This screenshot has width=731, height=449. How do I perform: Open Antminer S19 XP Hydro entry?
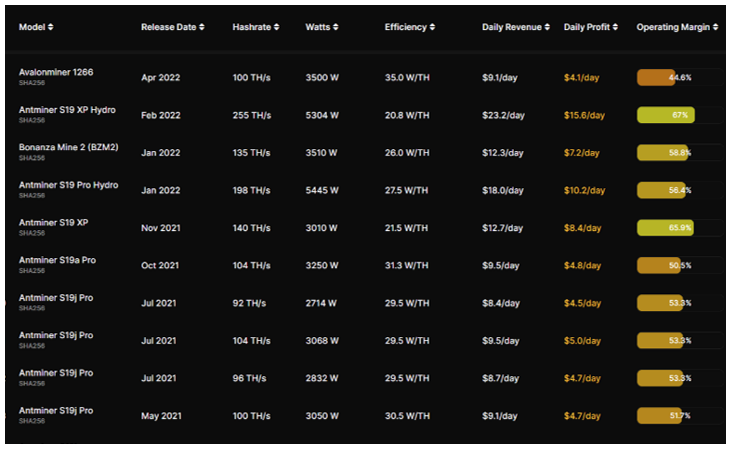(67, 110)
